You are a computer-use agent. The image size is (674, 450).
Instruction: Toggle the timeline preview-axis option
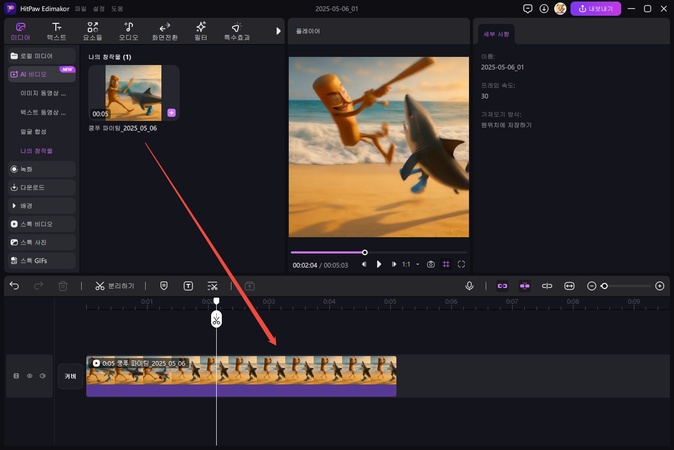[x=547, y=286]
